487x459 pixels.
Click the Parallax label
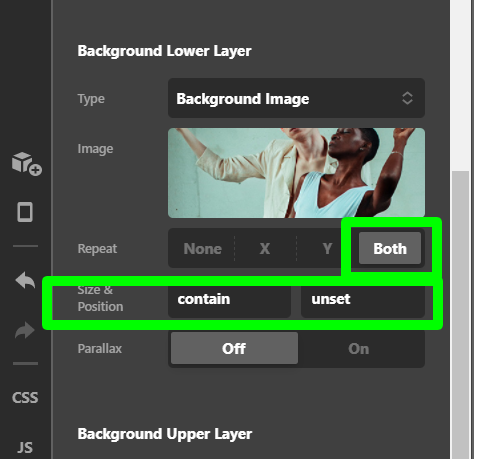(x=100, y=349)
